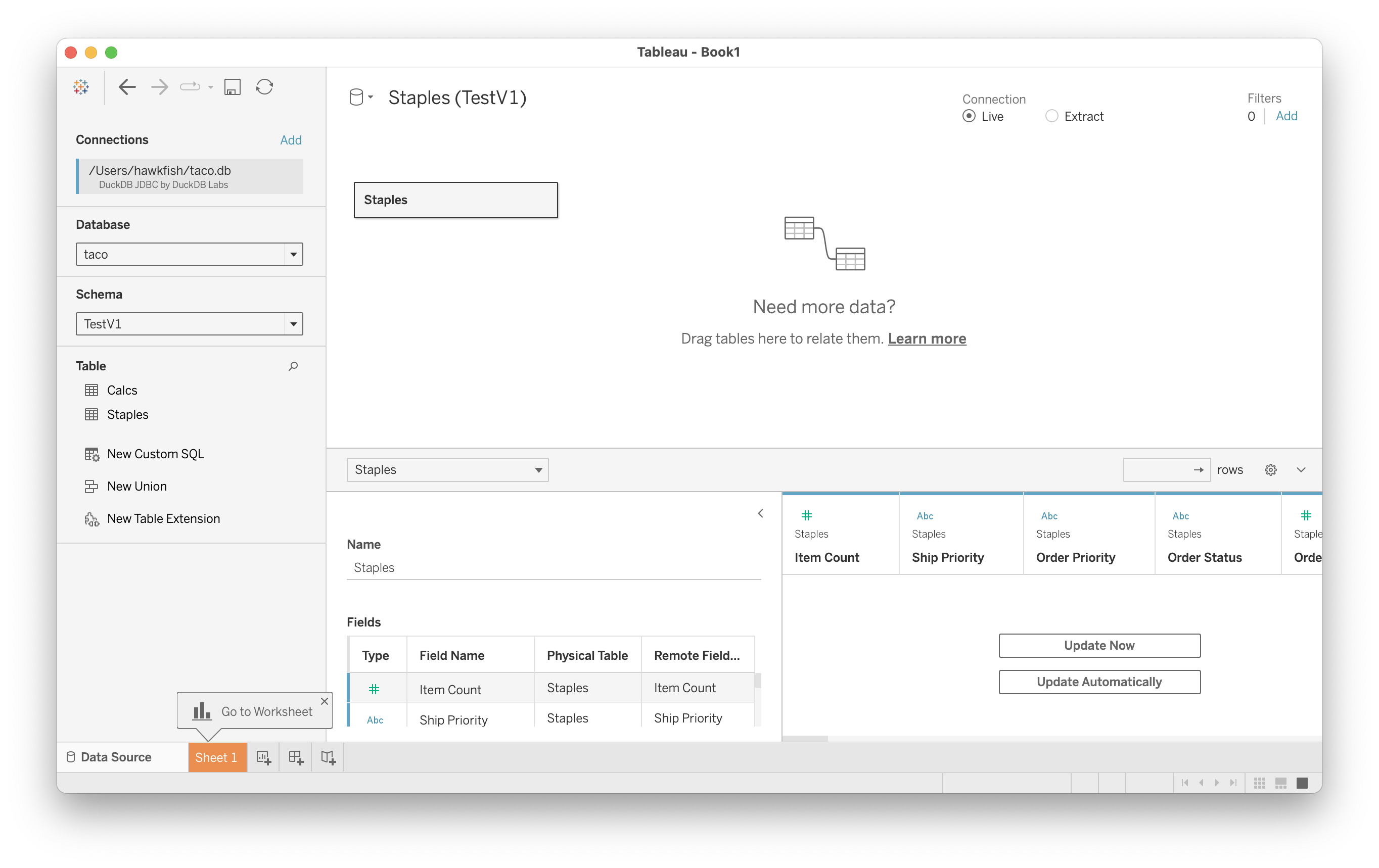1379x868 pixels.
Task: Click the replay arrow toolbar icon
Action: [190, 87]
